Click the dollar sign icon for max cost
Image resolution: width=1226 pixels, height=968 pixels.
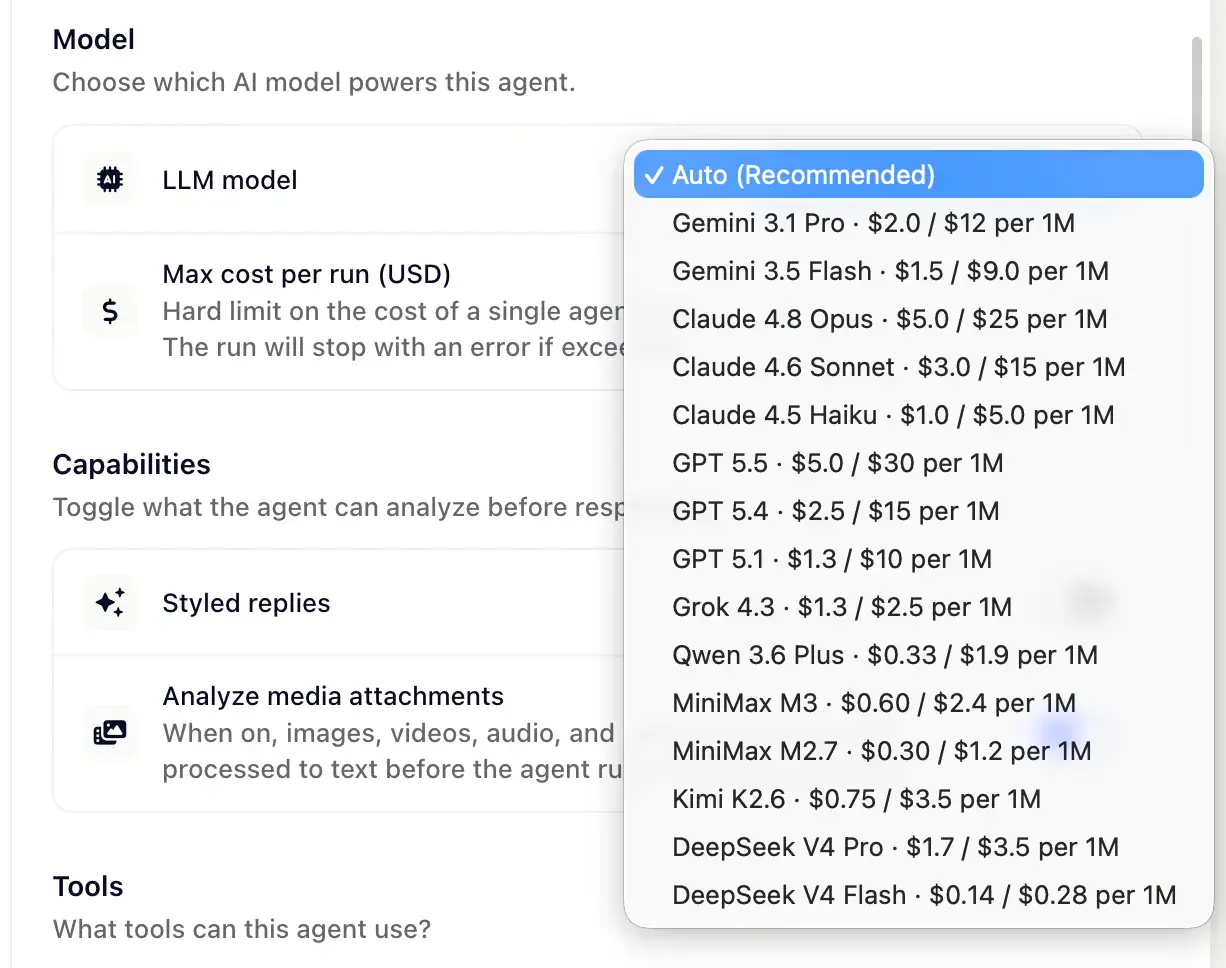point(110,311)
